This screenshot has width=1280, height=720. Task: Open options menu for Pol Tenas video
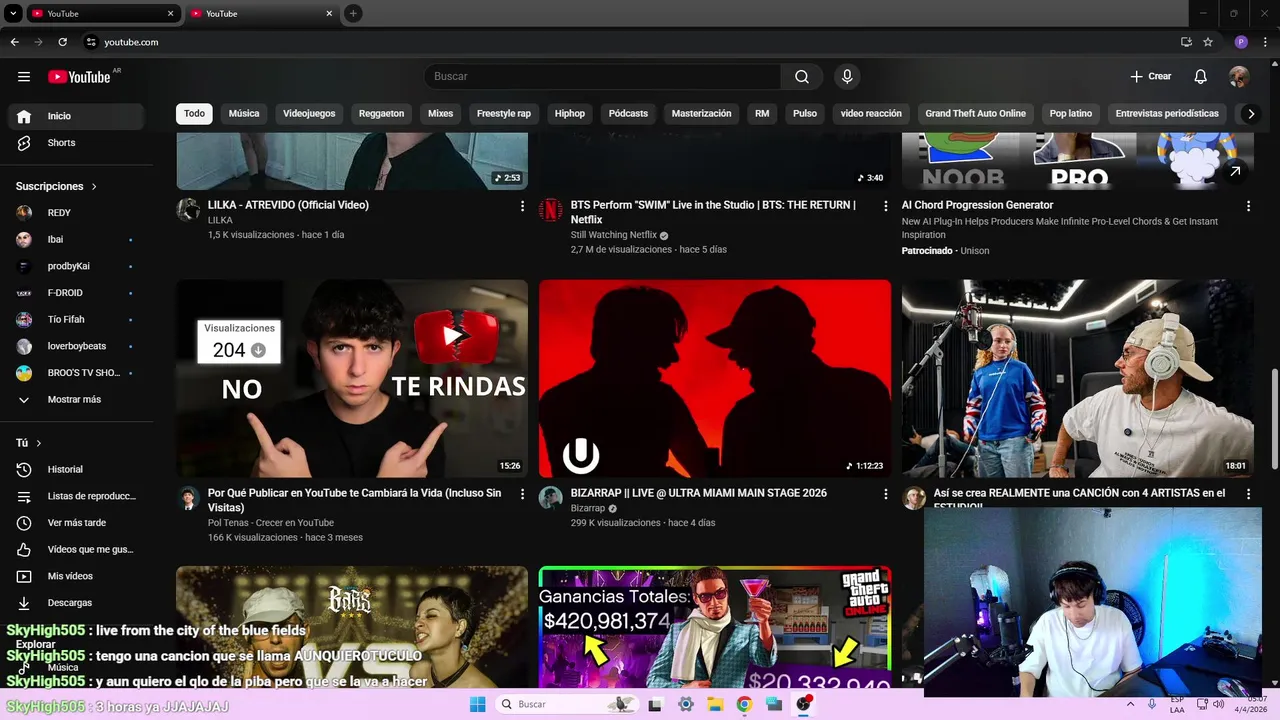(x=522, y=494)
